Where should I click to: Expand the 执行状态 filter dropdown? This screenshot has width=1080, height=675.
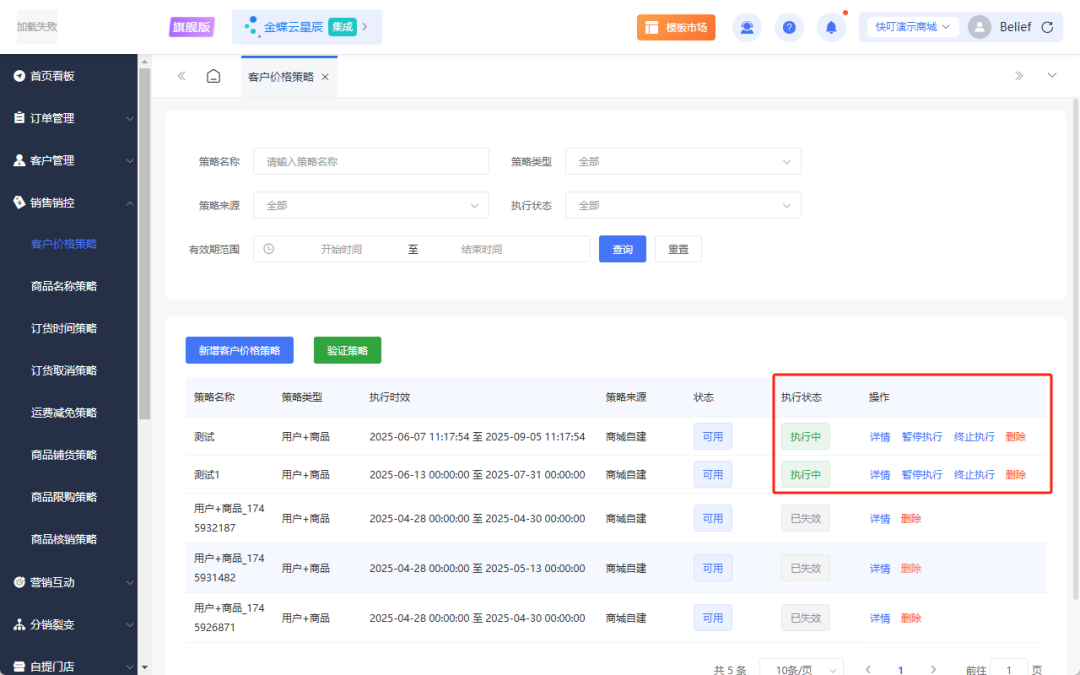tap(683, 205)
